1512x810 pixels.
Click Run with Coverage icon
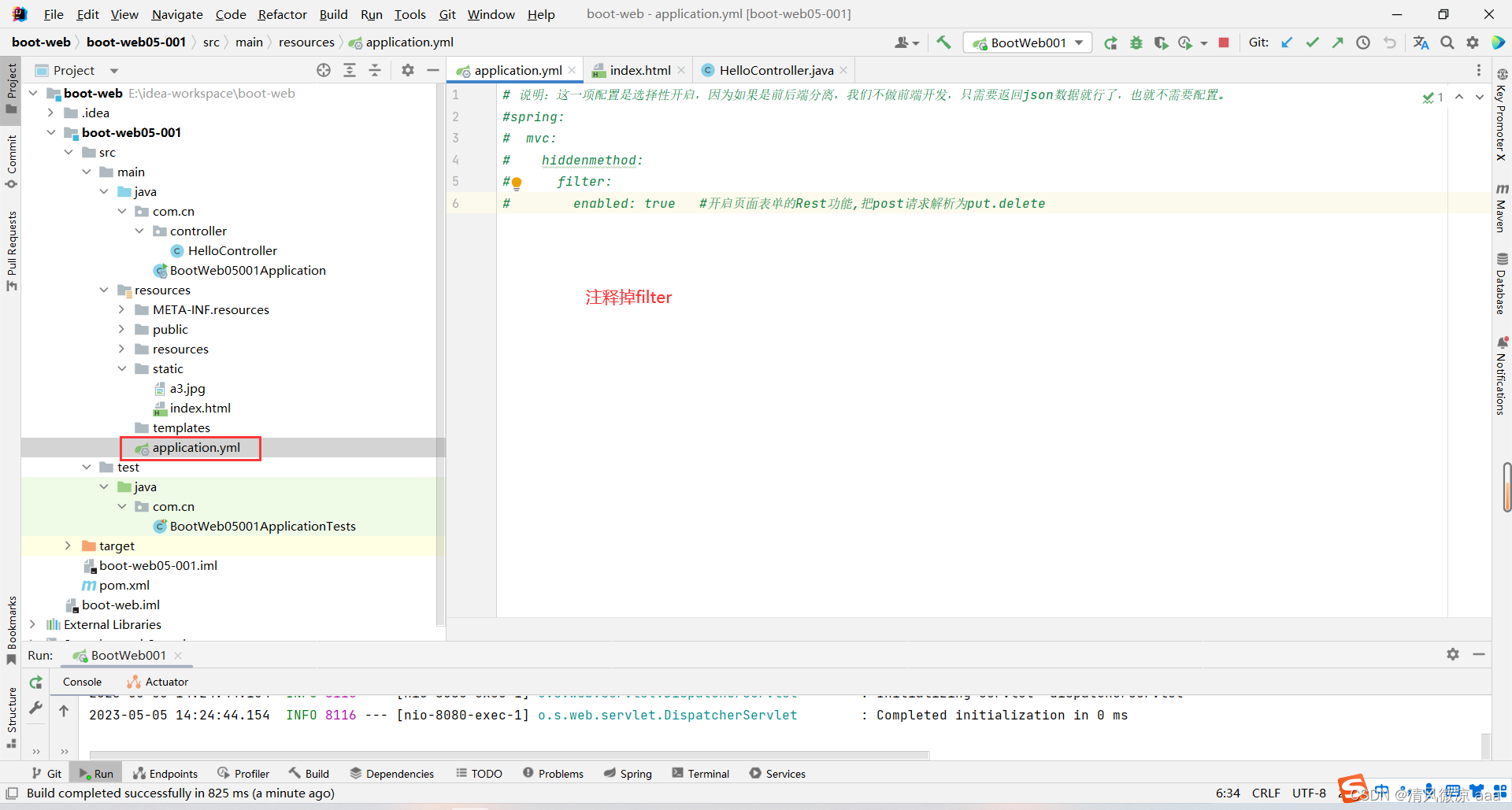pyautogui.click(x=1161, y=43)
